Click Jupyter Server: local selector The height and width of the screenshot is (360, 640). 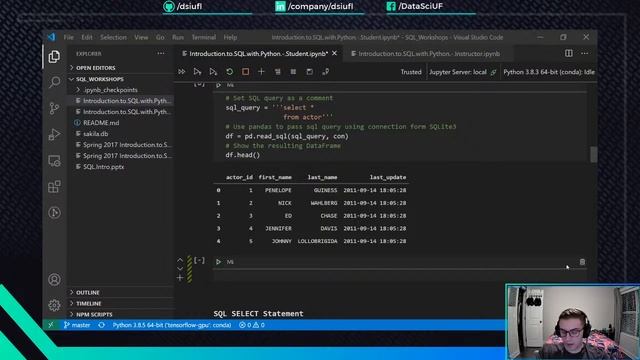(462, 72)
